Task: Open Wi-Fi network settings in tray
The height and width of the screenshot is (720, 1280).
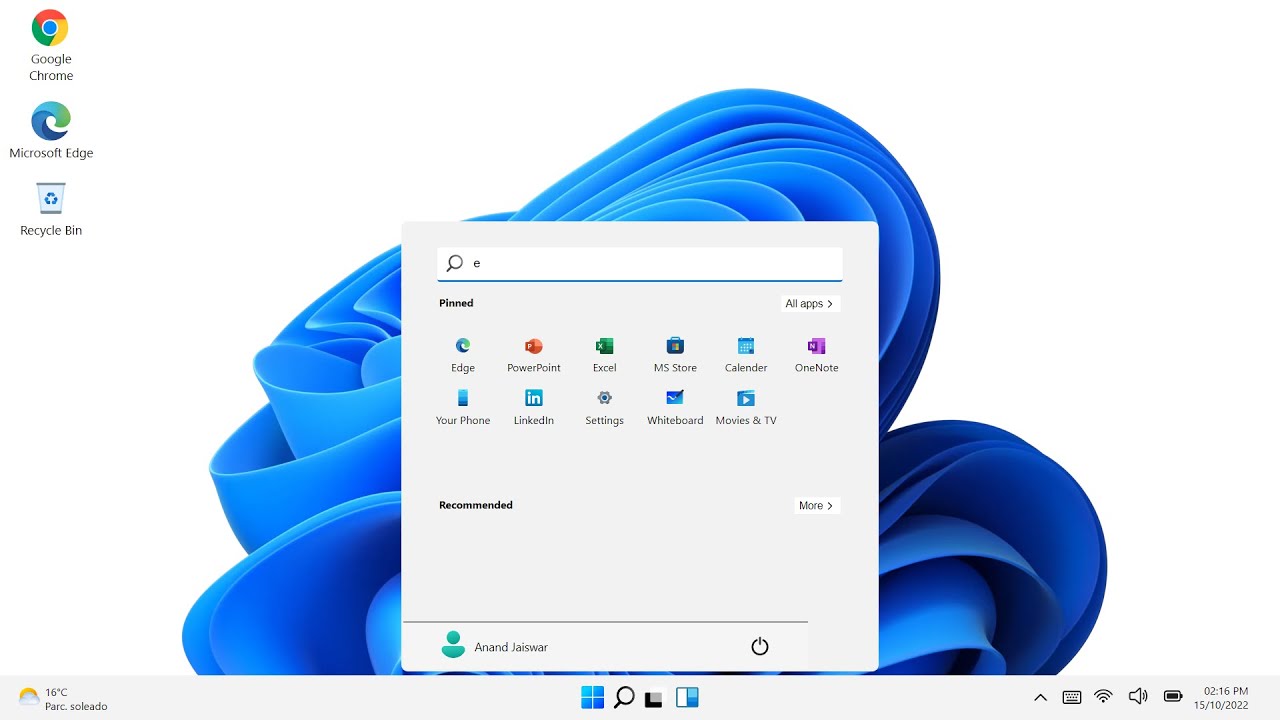Action: [x=1104, y=697]
